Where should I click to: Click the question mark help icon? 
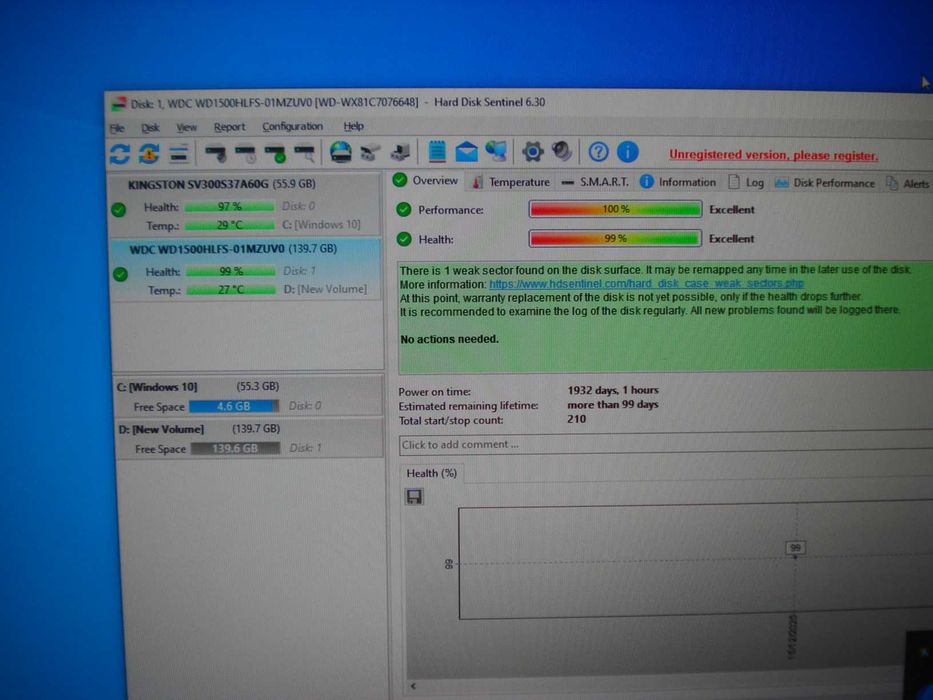point(598,152)
